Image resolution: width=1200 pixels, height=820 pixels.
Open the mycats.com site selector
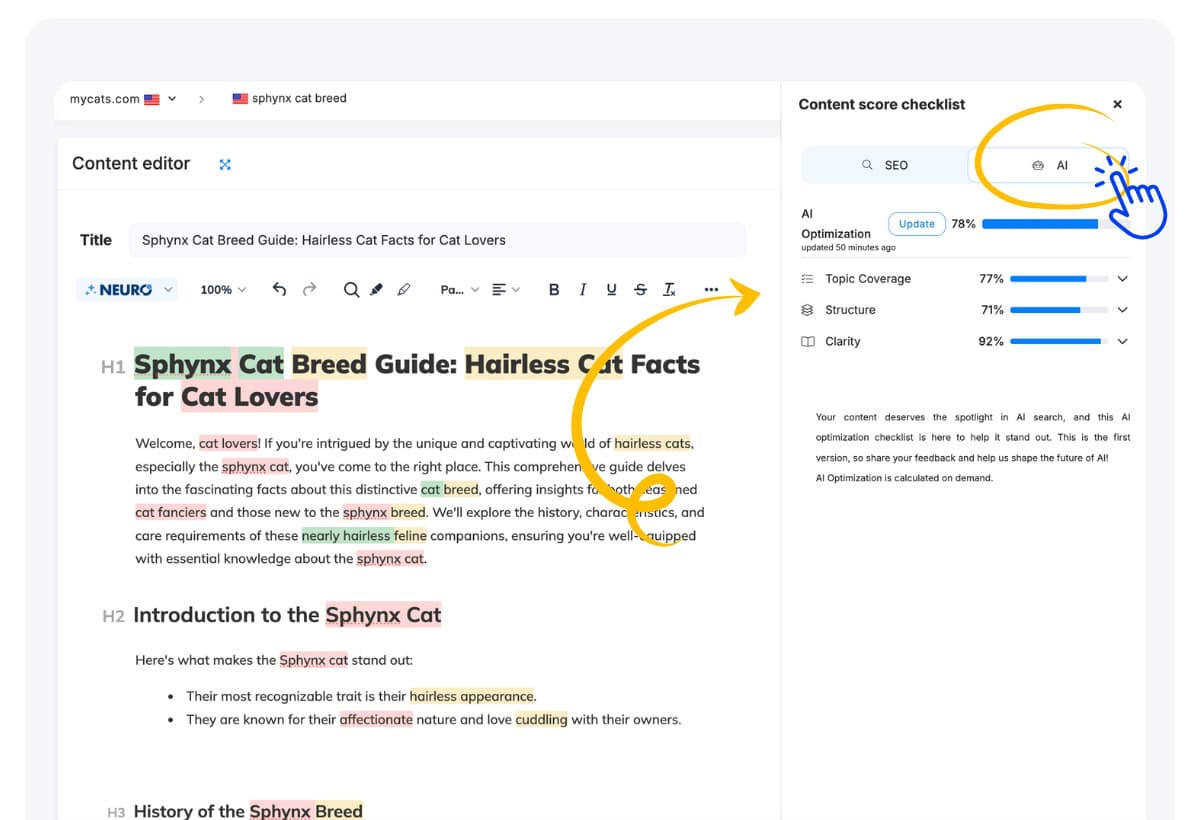pos(120,98)
